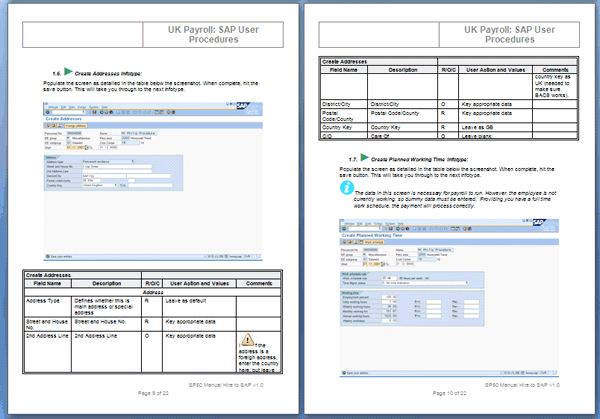Click 'Street and House No.' field name cell
This screenshot has height=419, width=600.
click(x=48, y=324)
